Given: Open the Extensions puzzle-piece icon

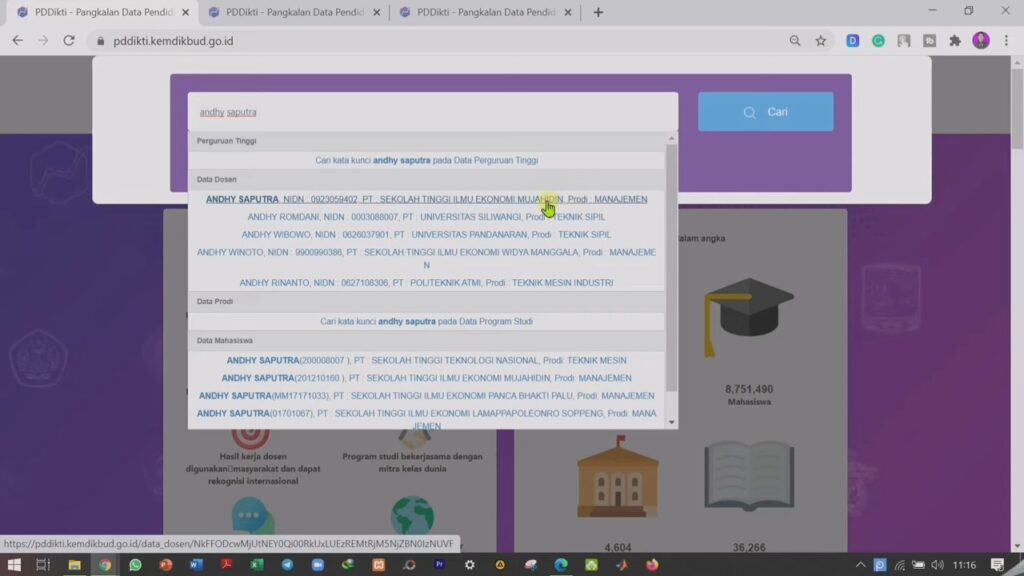Looking at the screenshot, I should point(954,41).
